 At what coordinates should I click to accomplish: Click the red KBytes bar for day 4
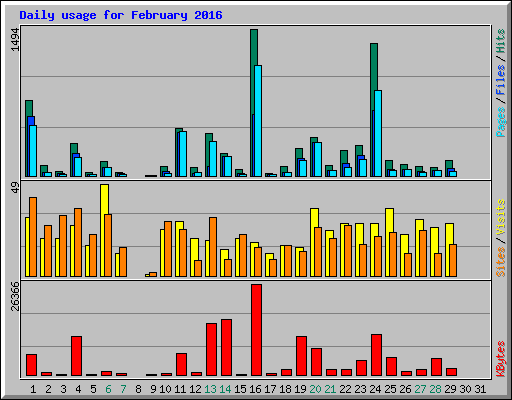[x=76, y=356]
